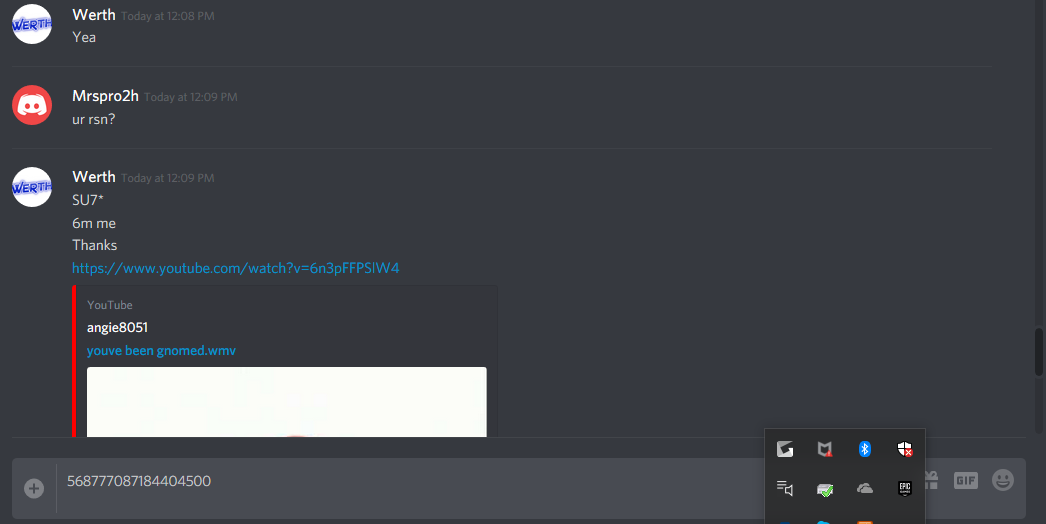Viewport: 1046px width, 524px height.
Task: Click the speaker audio list tray icon
Action: (785, 489)
